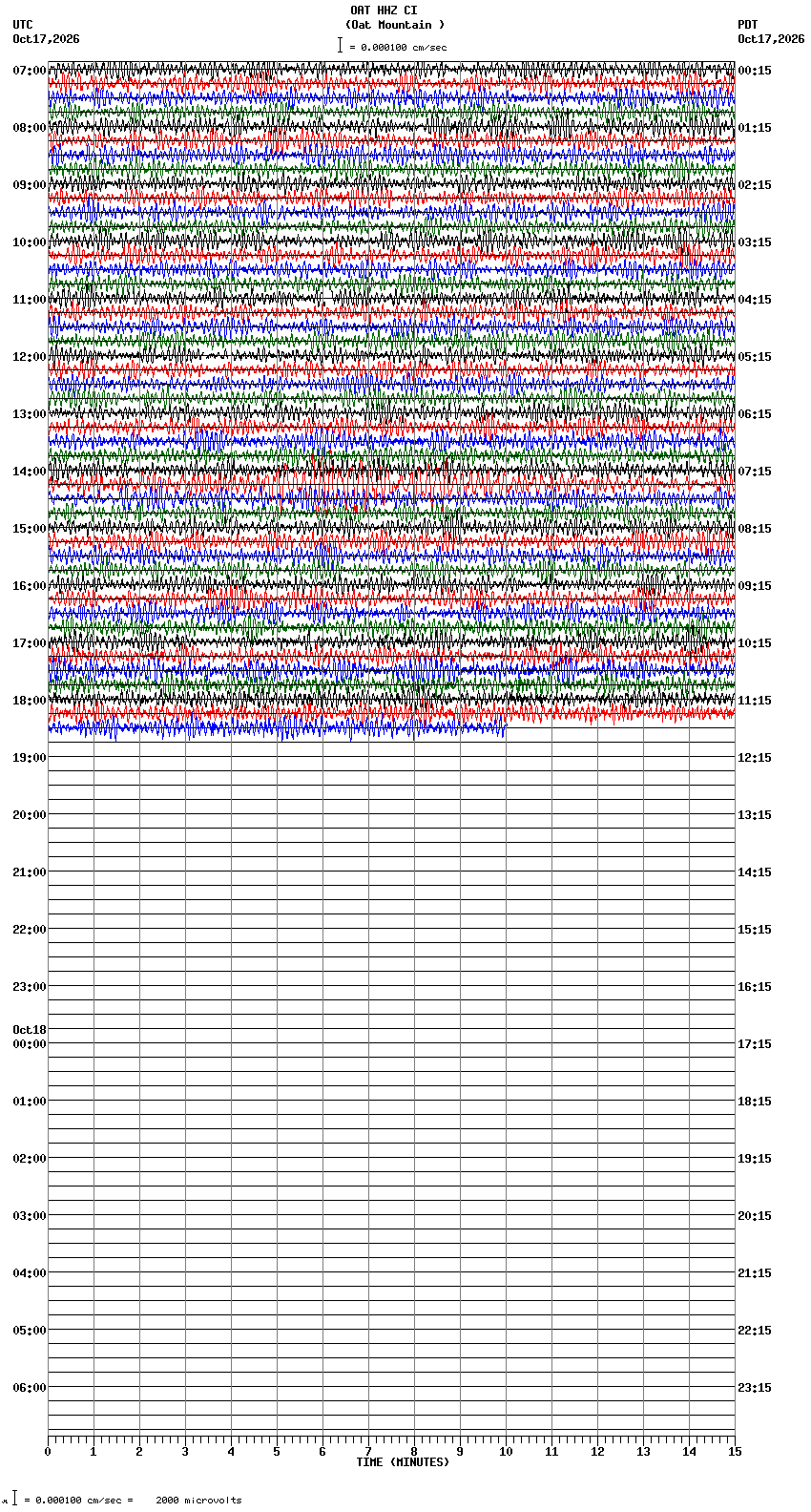Click the '14:15' PDT time label
The height and width of the screenshot is (1512, 811).
pos(755,872)
